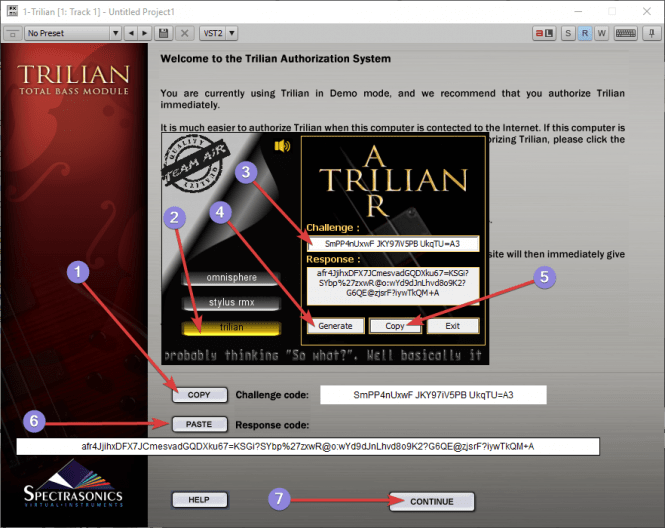665x528 pixels.
Task: Click the Copy button in the keygen
Action: (x=395, y=326)
